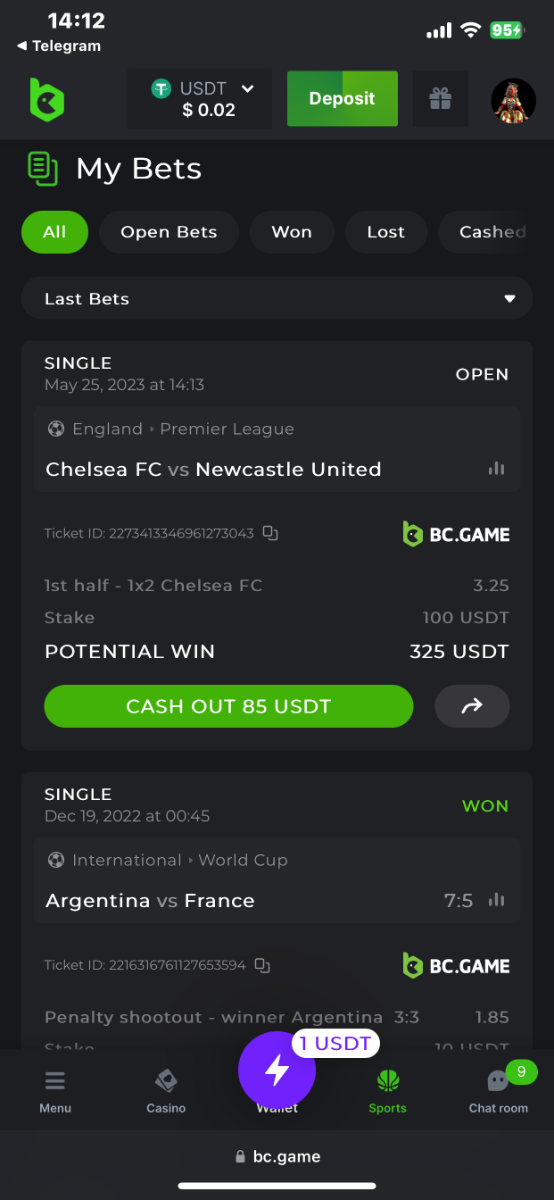Open stats chart for Argentina vs France

click(496, 900)
